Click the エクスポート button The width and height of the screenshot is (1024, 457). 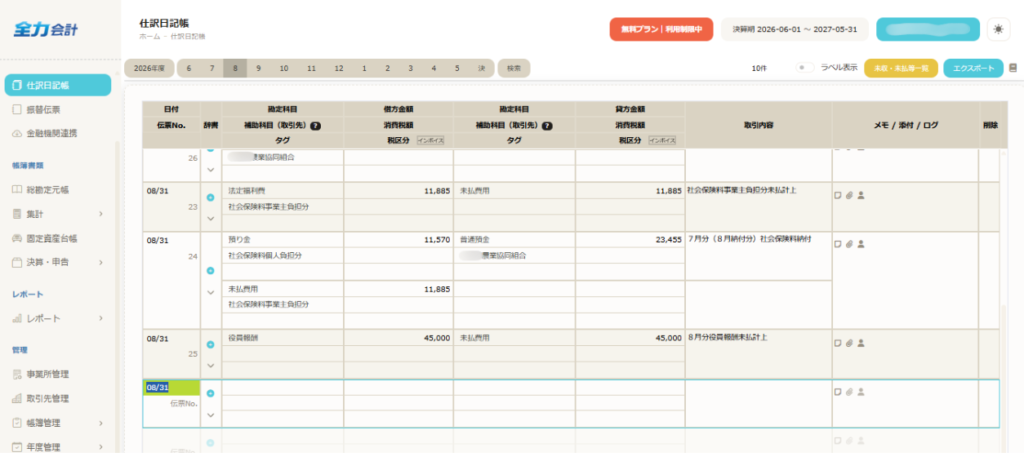tap(973, 69)
